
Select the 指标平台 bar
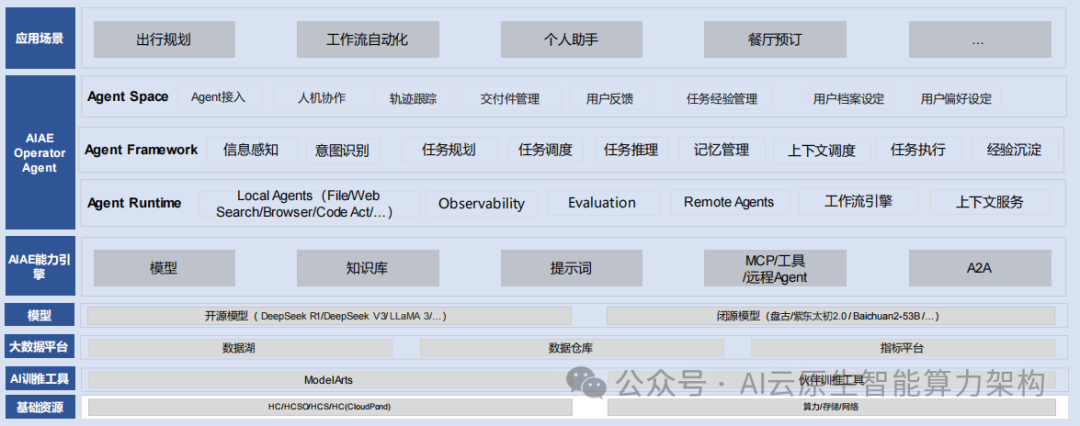(x=902, y=348)
